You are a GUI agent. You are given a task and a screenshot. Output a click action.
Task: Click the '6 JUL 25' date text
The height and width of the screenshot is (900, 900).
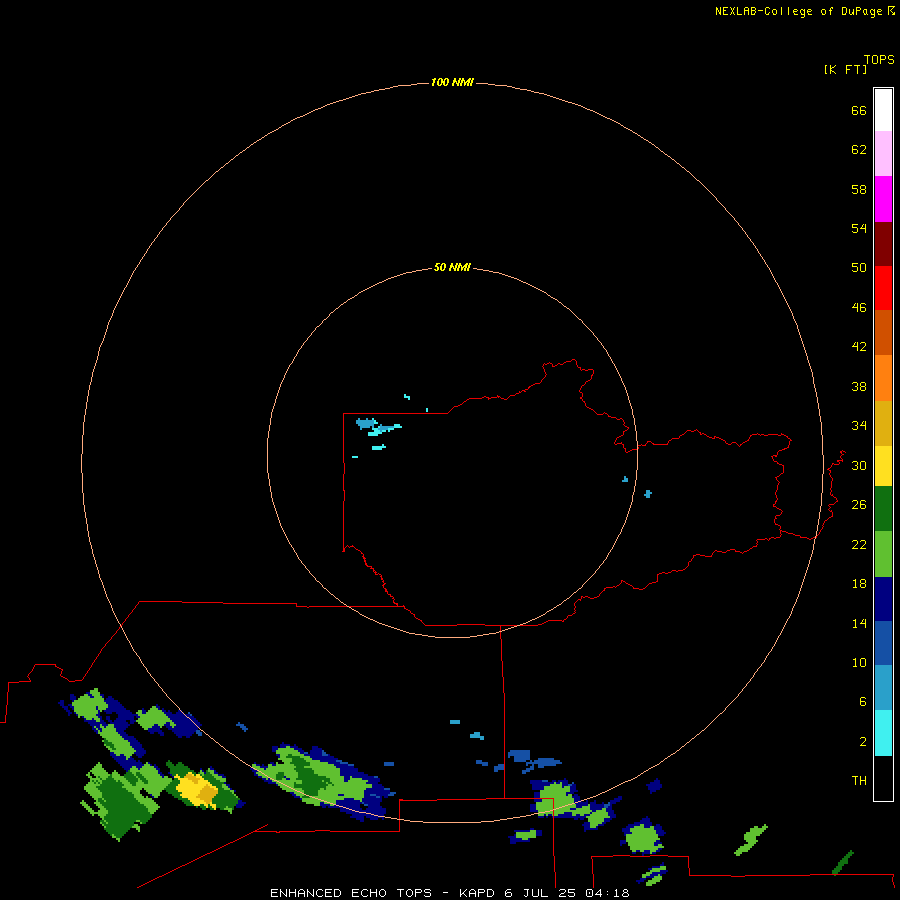(x=540, y=893)
